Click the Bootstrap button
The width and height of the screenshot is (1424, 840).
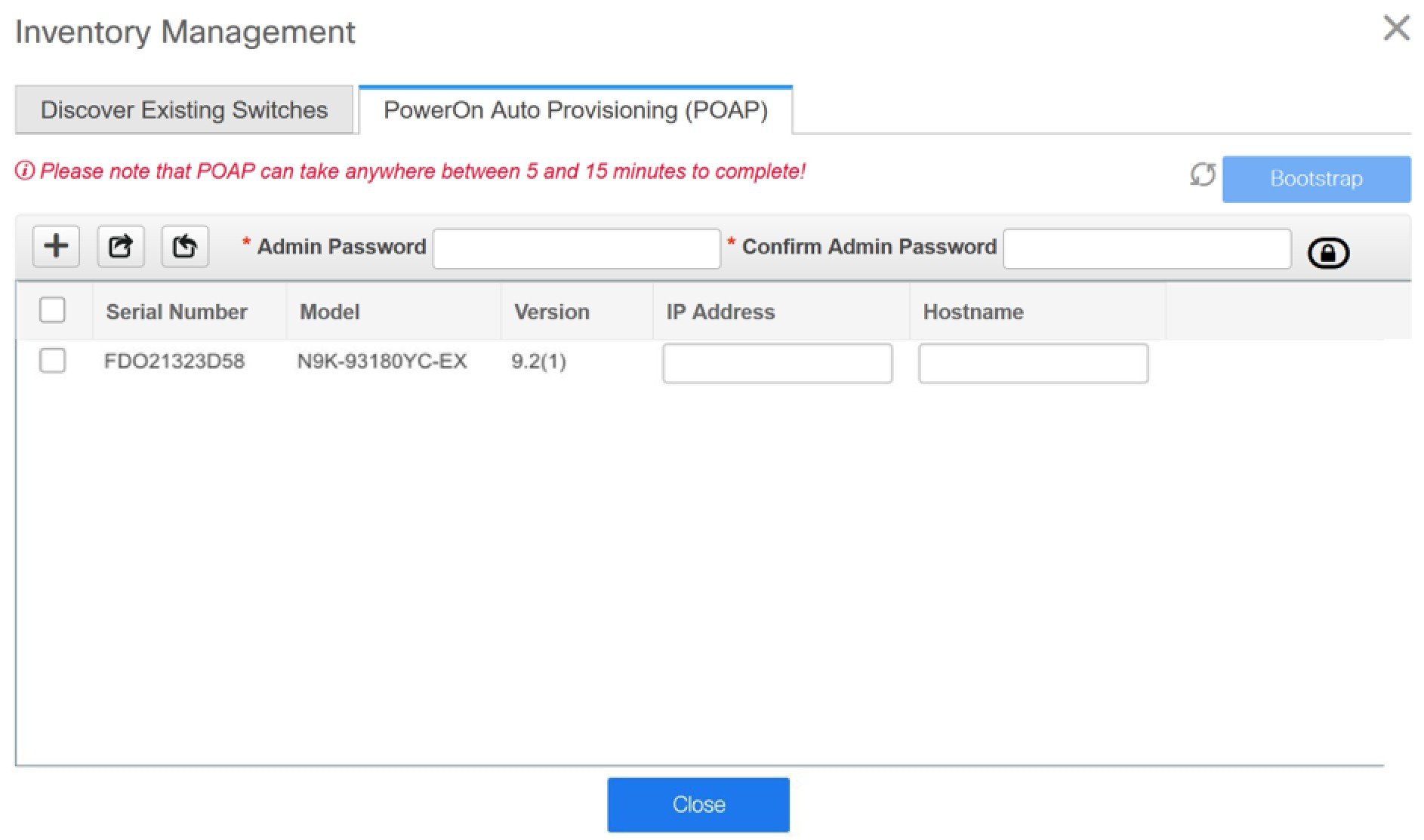(1316, 179)
